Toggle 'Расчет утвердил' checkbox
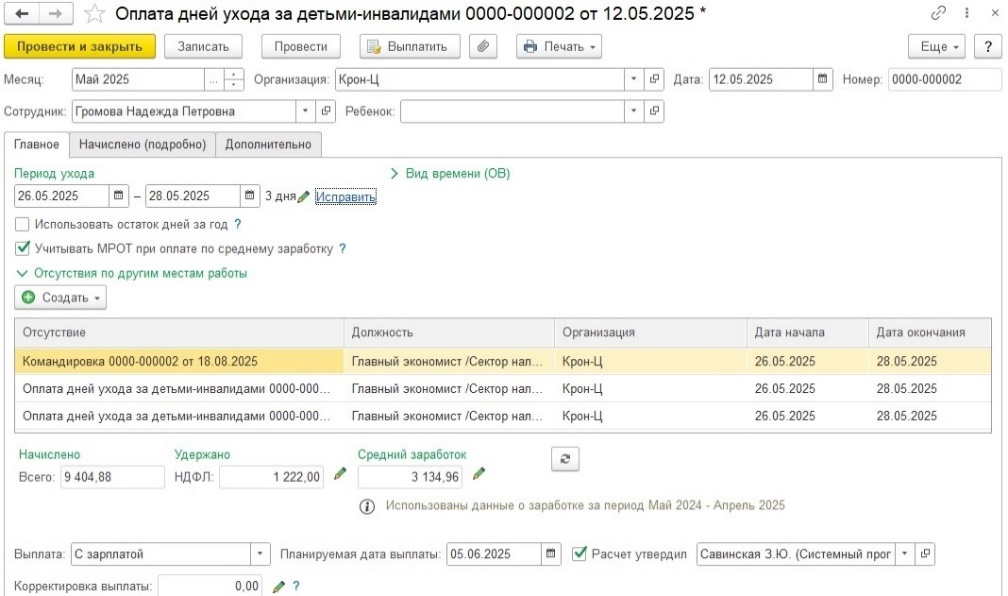Image resolution: width=1008 pixels, height=596 pixels. pyautogui.click(x=580, y=553)
